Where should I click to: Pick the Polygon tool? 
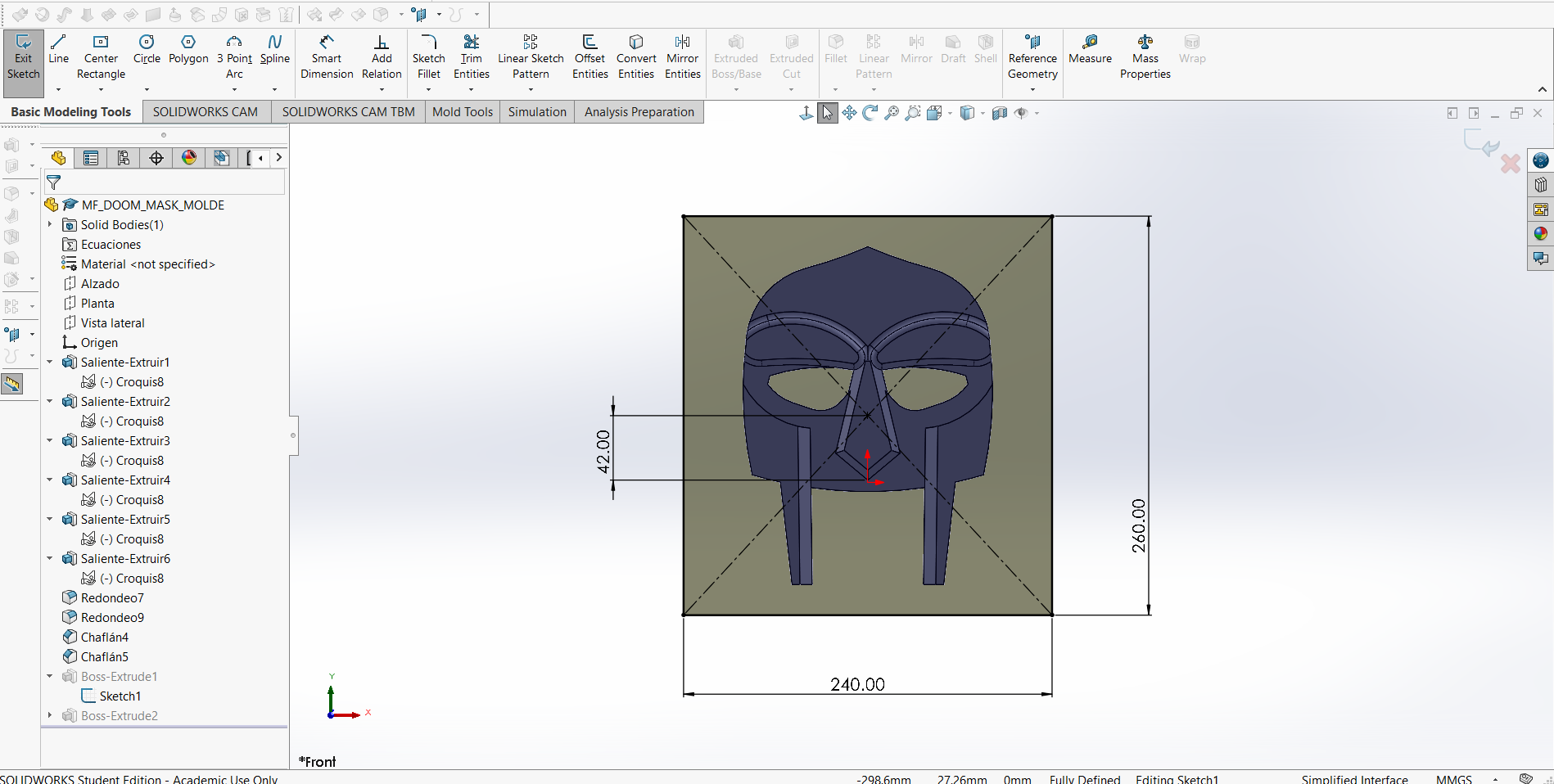(x=188, y=49)
